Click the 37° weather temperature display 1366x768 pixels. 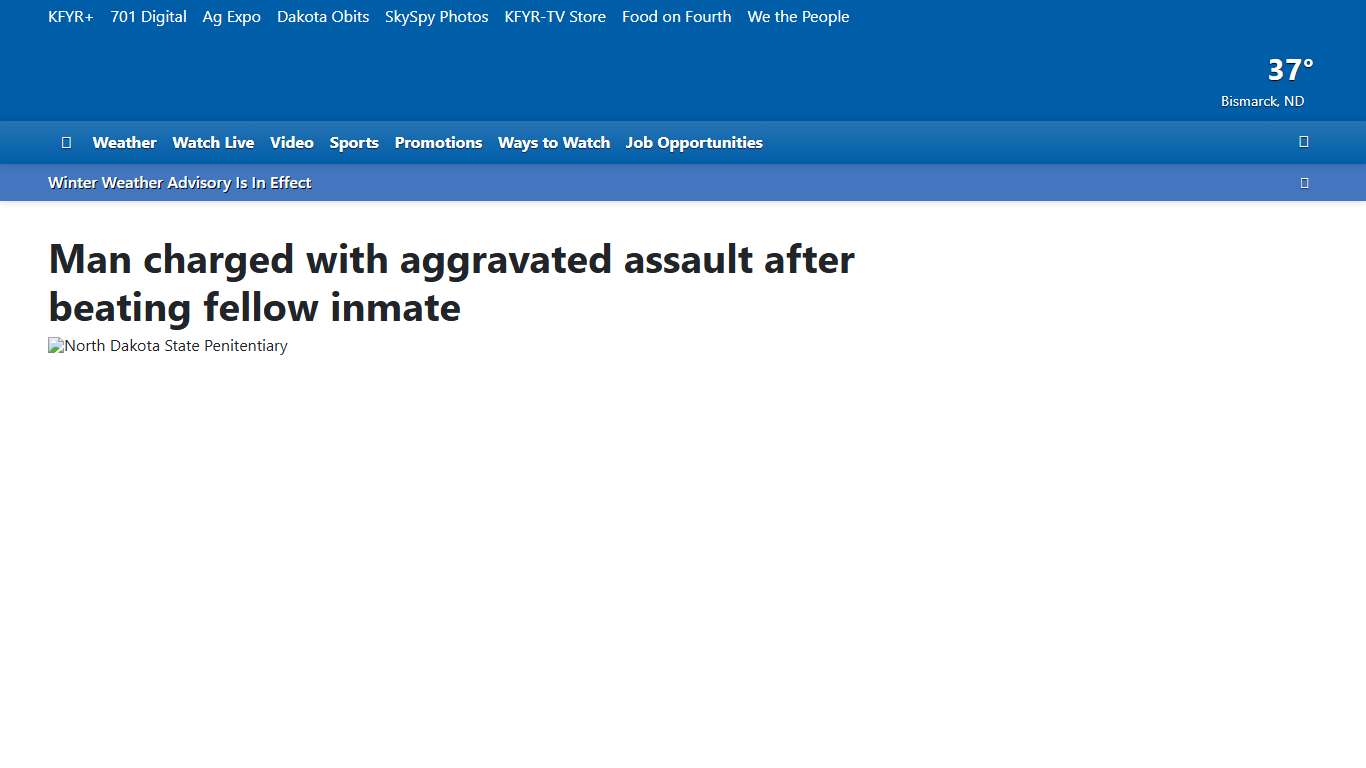tap(1289, 69)
